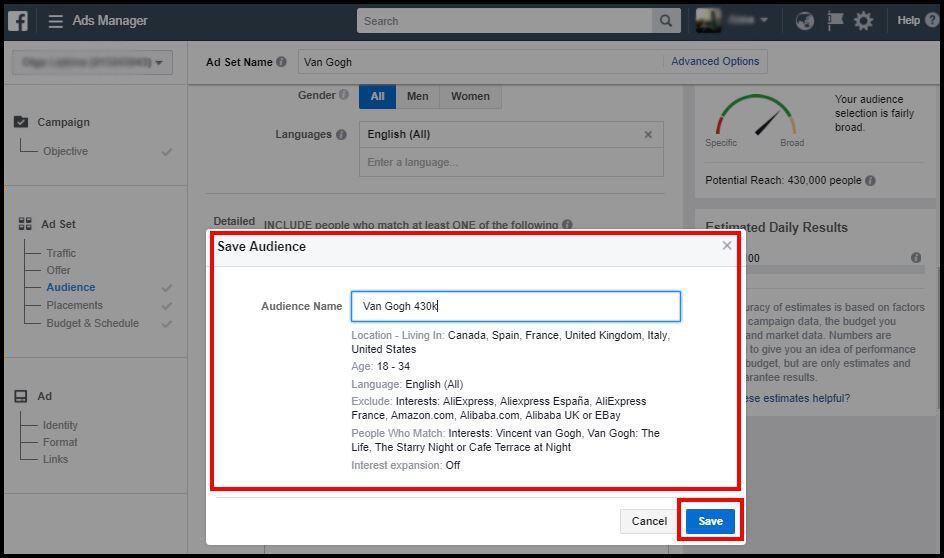This screenshot has height=558, width=944.
Task: Open the profile name dropdown arrow
Action: click(763, 20)
